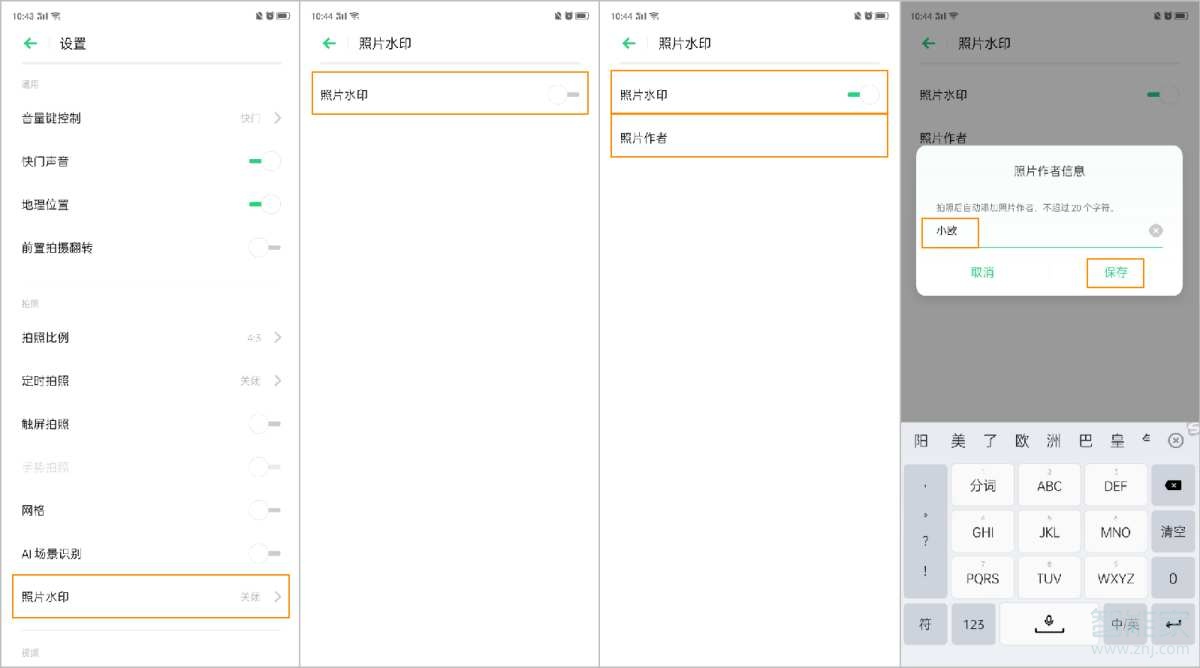
Task: Expand the 音量键控制 setting
Action: click(x=150, y=117)
